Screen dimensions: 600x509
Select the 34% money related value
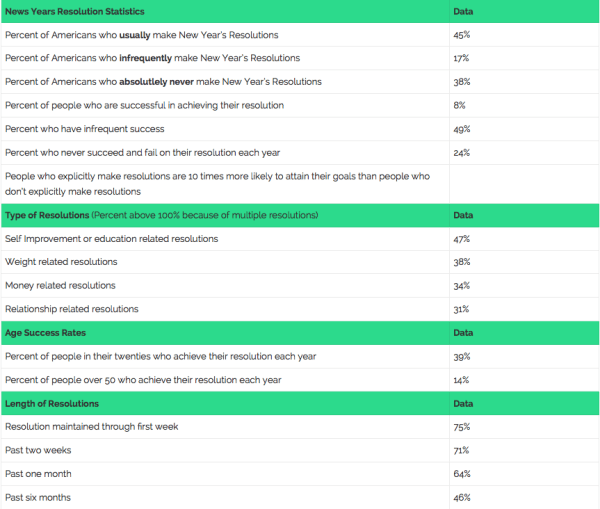(x=461, y=286)
